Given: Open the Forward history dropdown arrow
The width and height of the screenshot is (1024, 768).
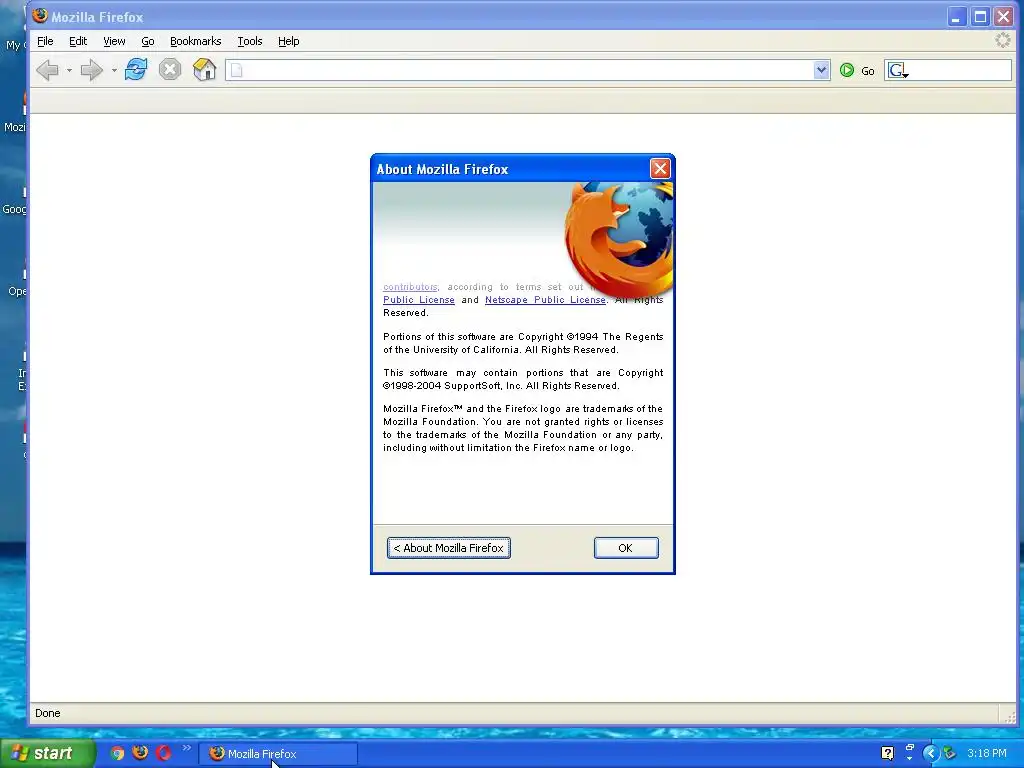Looking at the screenshot, I should 114,70.
